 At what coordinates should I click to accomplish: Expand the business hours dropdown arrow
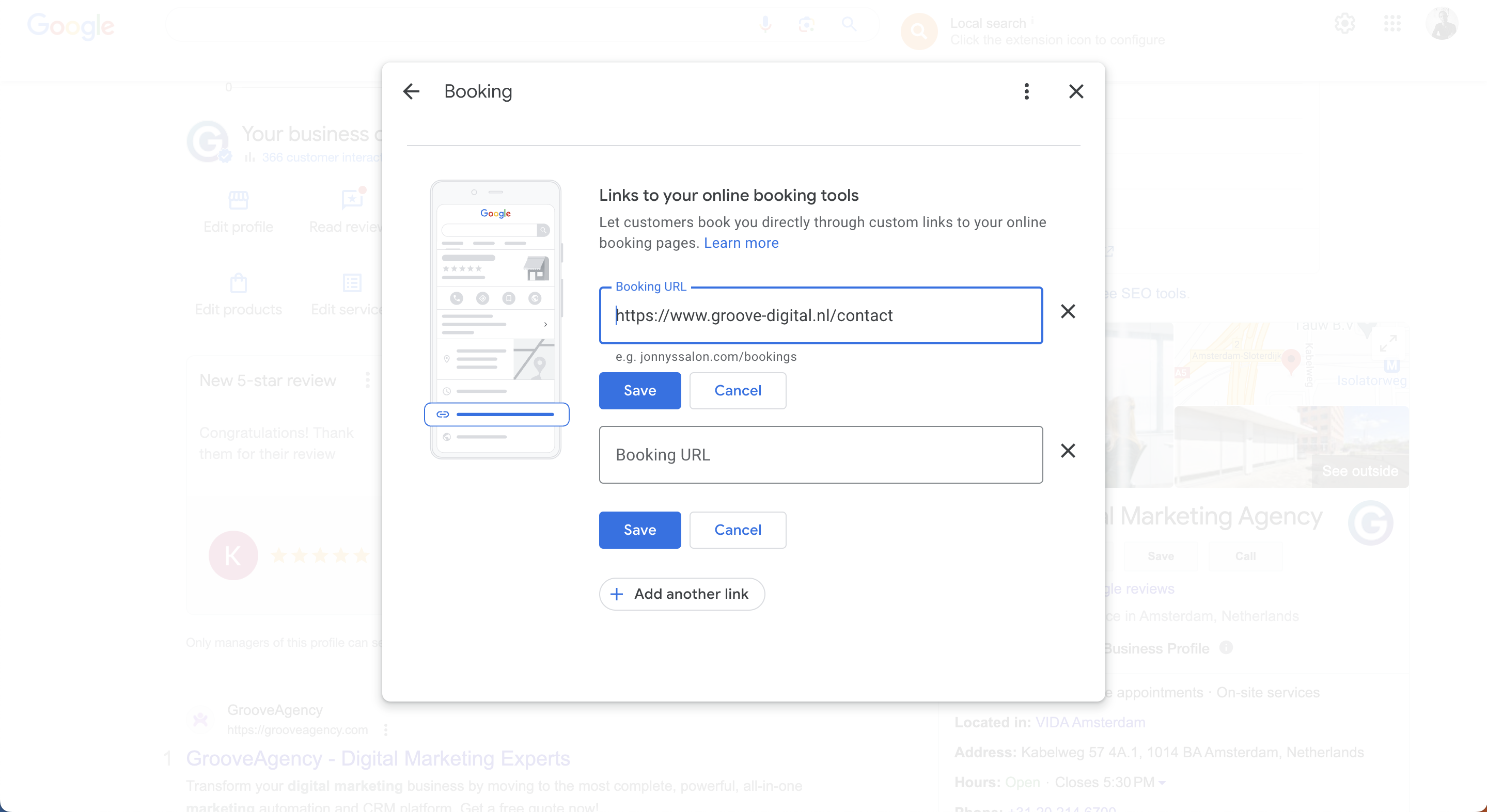pyautogui.click(x=1162, y=783)
